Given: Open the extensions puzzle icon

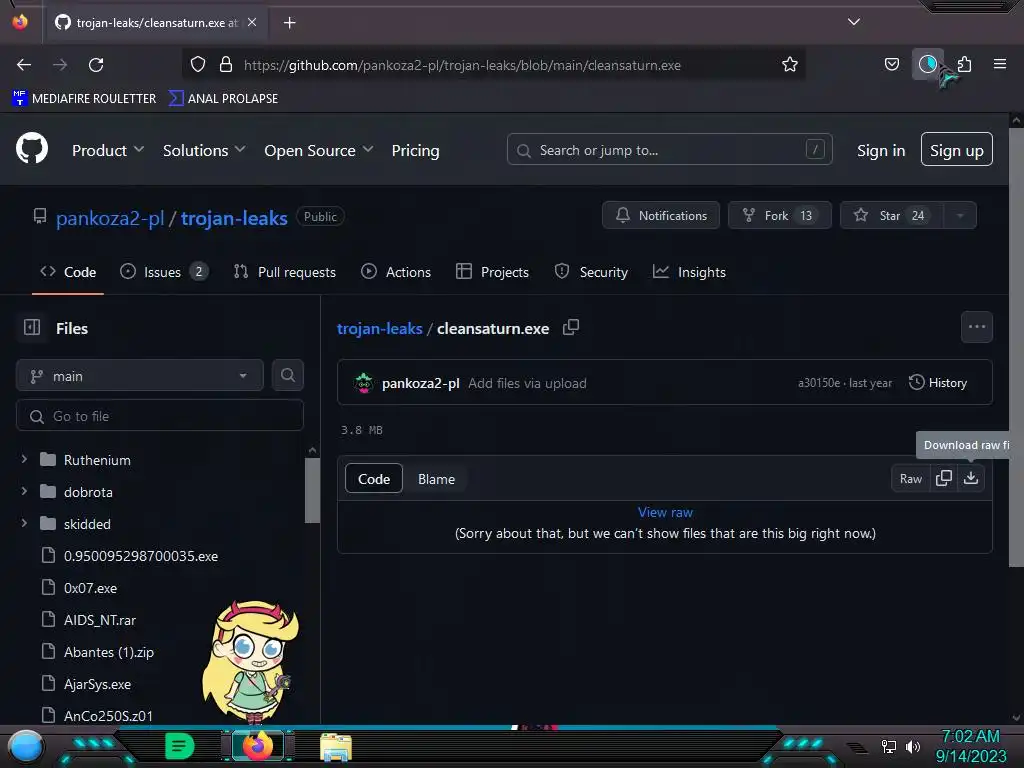Looking at the screenshot, I should pos(964,64).
